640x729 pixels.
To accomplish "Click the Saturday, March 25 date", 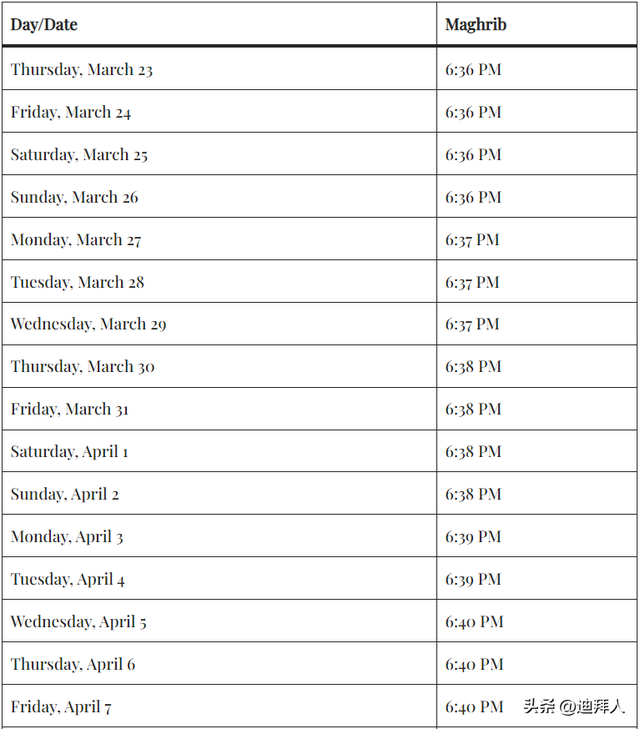I will click(x=79, y=155).
